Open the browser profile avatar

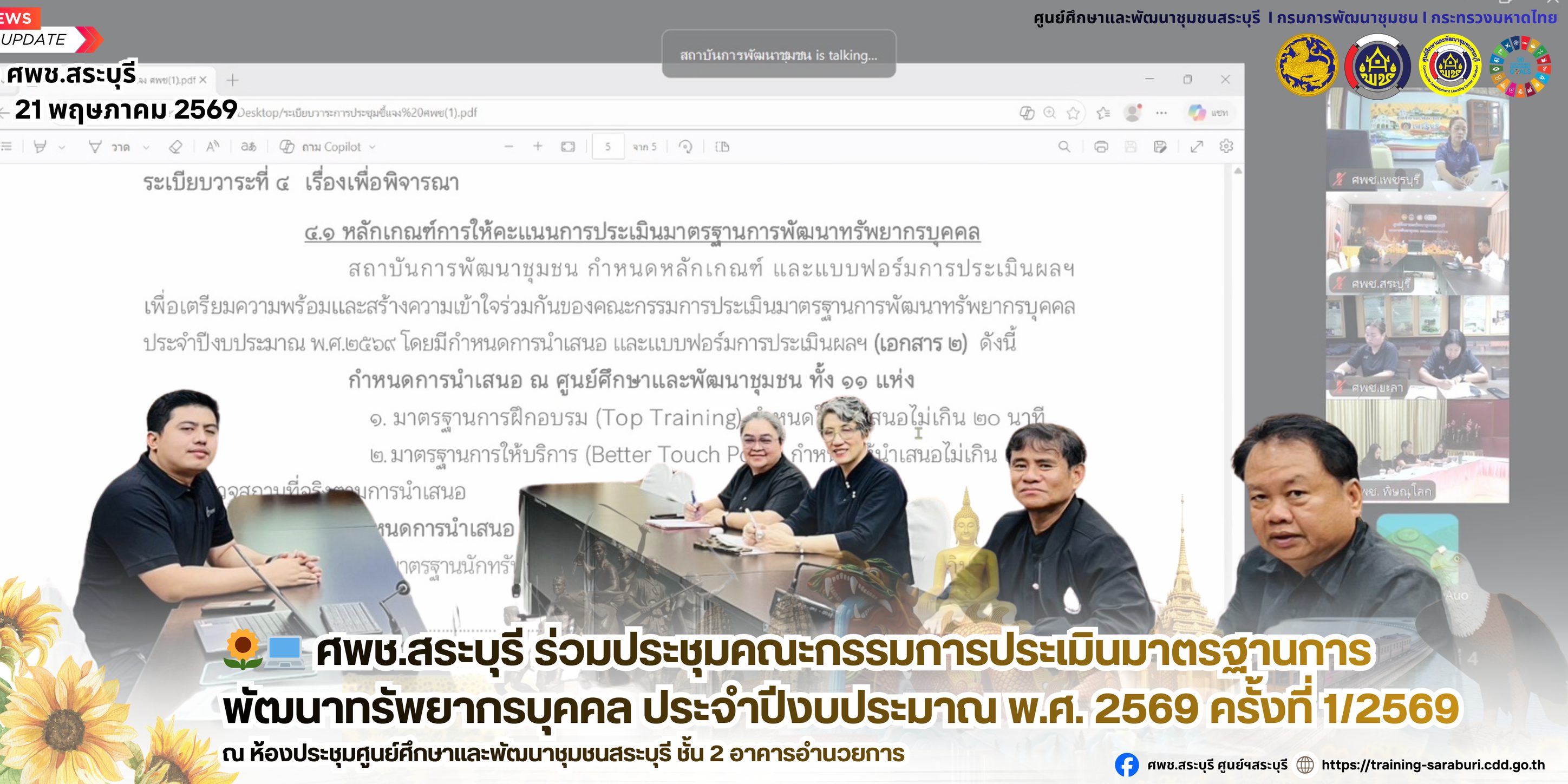click(x=1132, y=113)
